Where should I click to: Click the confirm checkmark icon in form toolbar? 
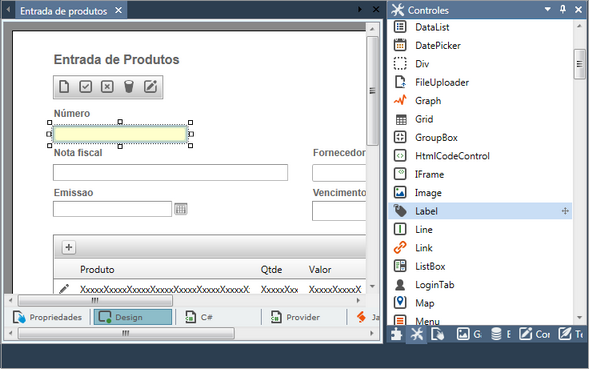coord(86,86)
